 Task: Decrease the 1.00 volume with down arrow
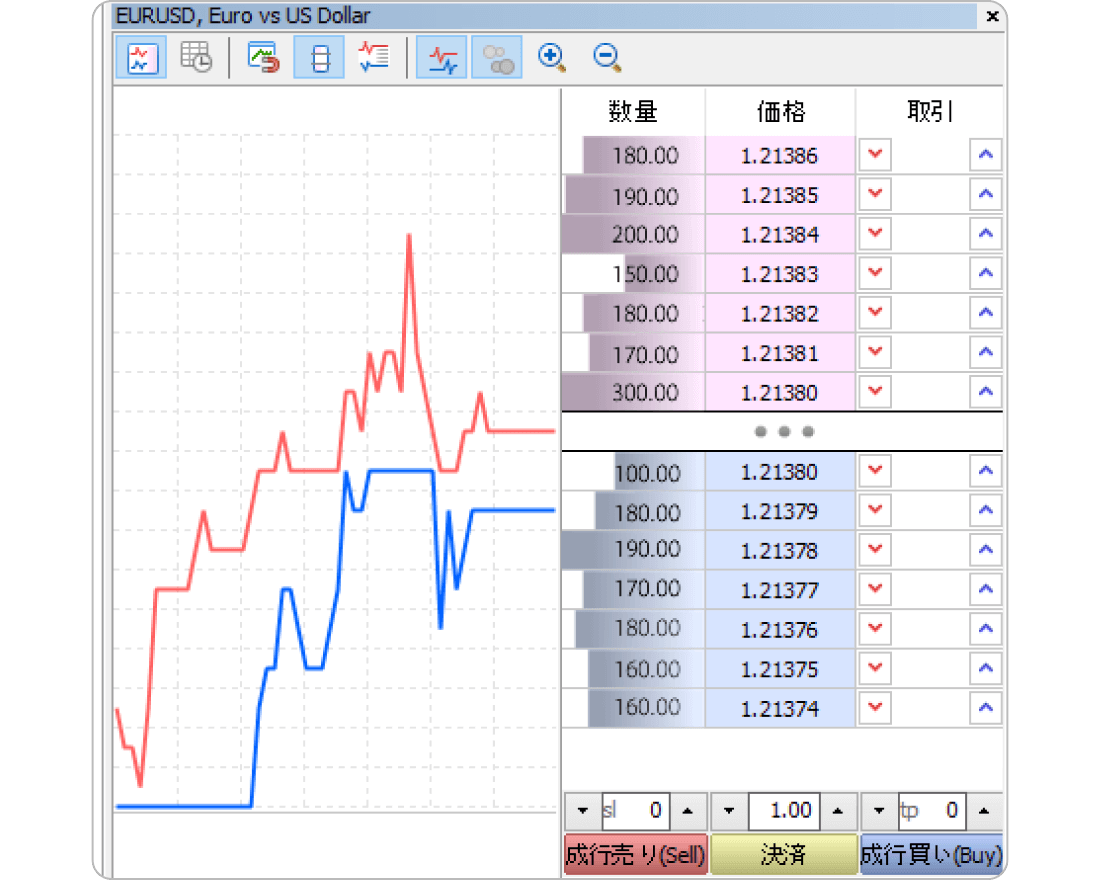pos(729,811)
